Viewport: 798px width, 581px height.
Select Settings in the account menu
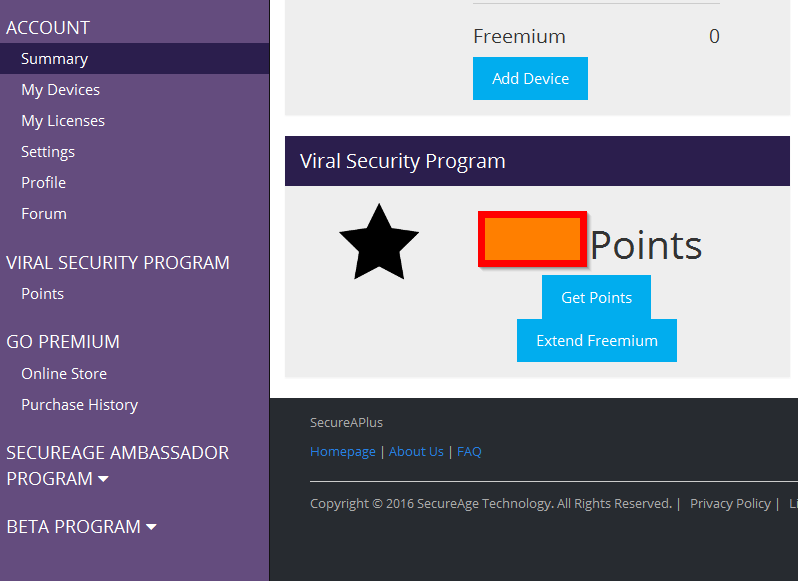tap(48, 152)
